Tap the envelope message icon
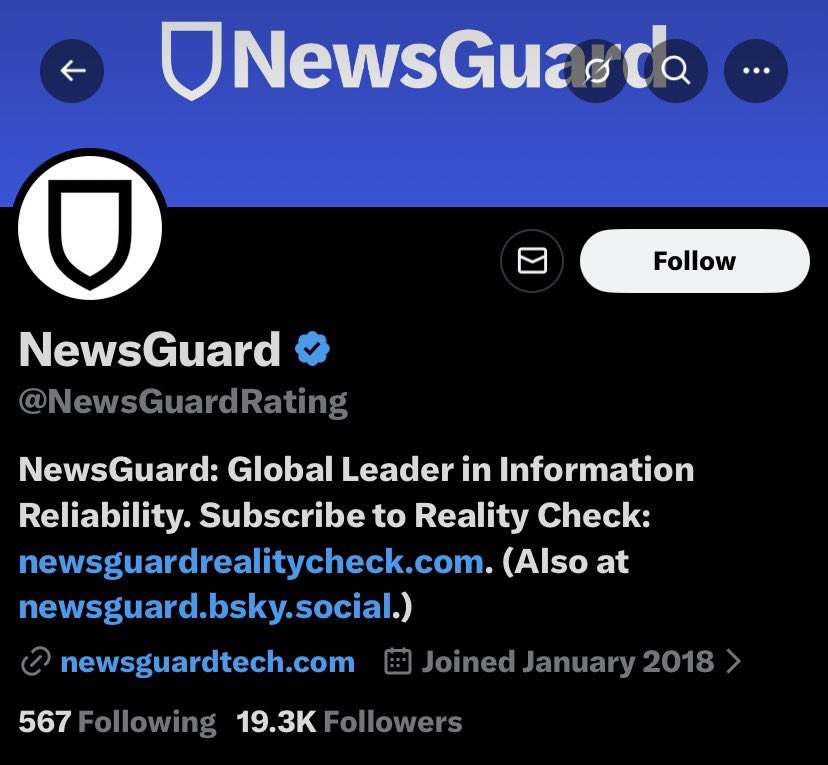 (x=532, y=261)
